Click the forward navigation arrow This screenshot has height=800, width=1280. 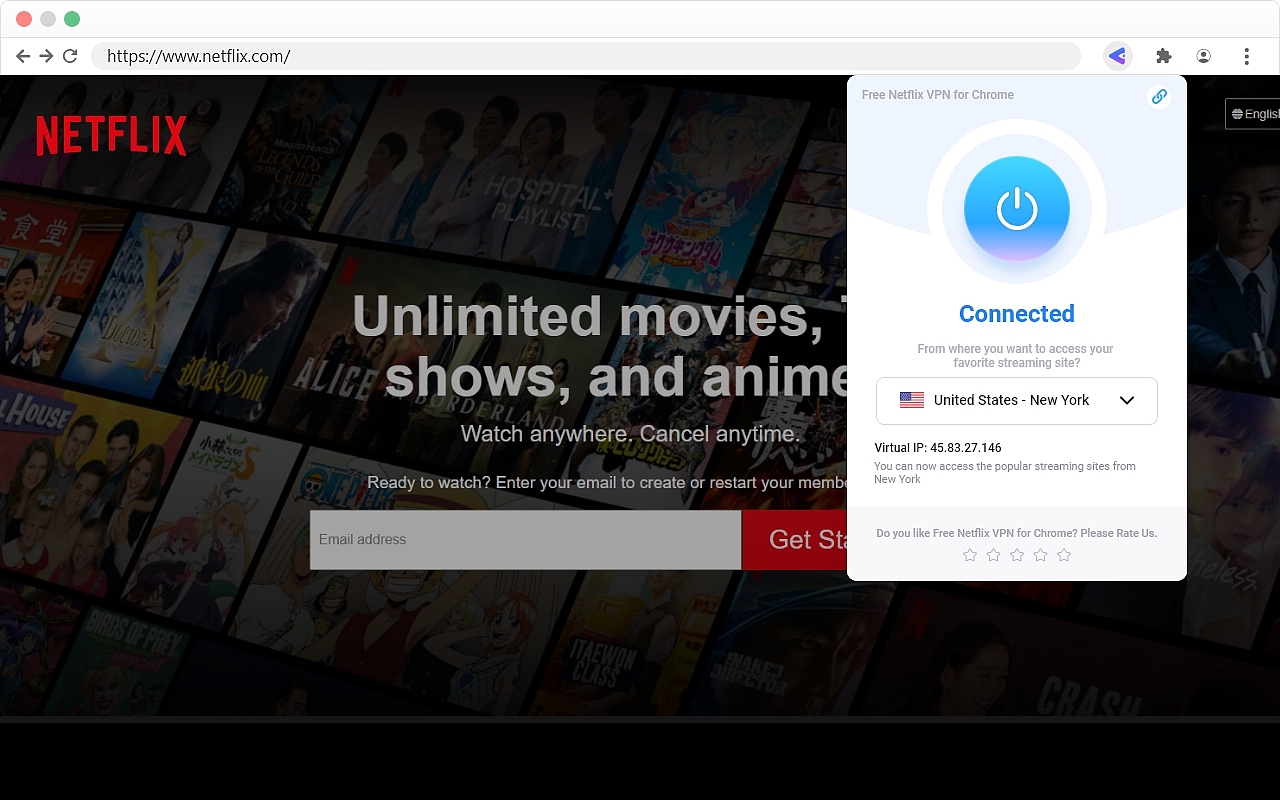(x=45, y=56)
